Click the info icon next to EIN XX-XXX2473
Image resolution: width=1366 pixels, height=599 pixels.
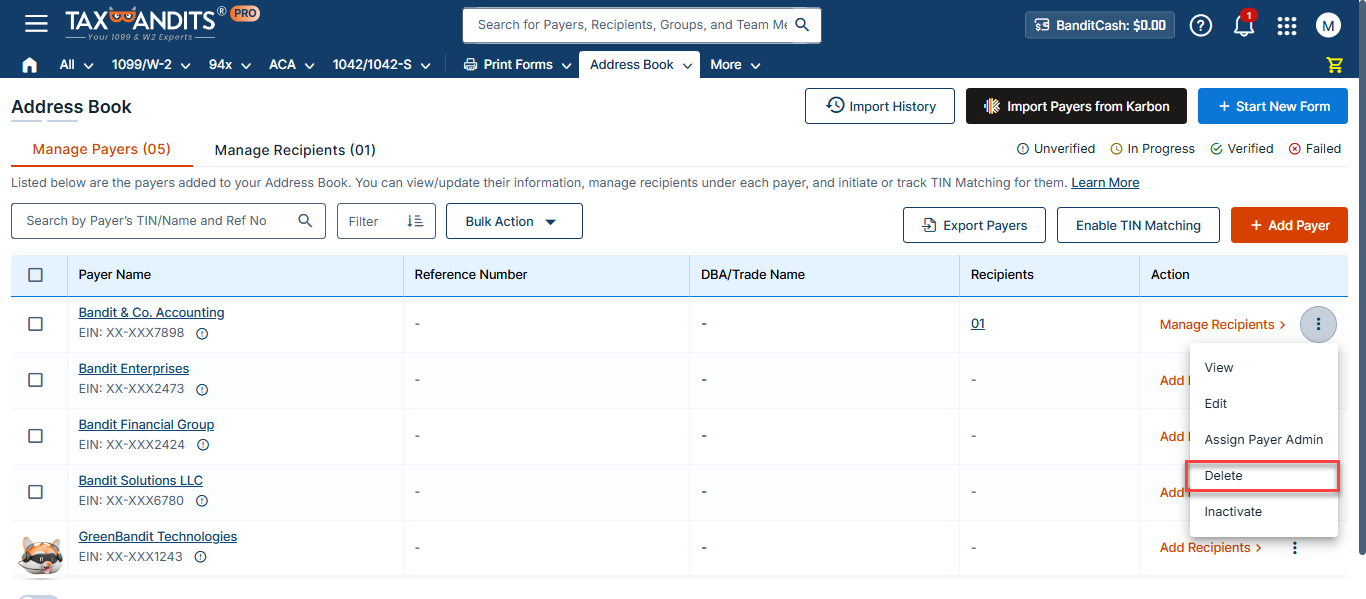tap(202, 389)
